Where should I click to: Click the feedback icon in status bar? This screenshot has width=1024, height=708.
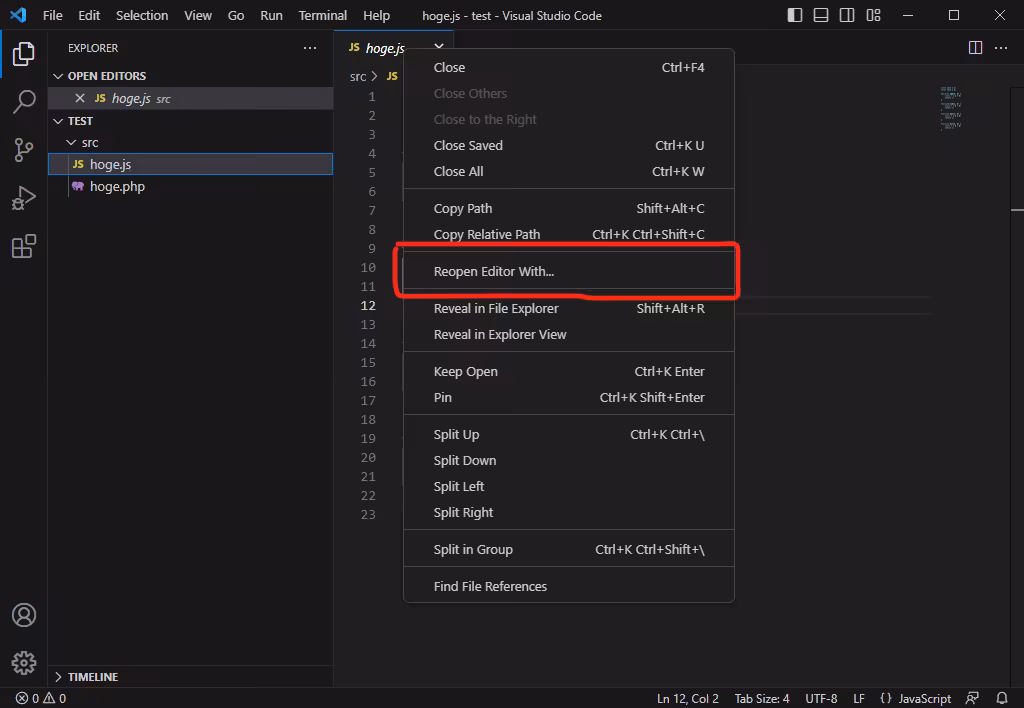tap(972, 698)
